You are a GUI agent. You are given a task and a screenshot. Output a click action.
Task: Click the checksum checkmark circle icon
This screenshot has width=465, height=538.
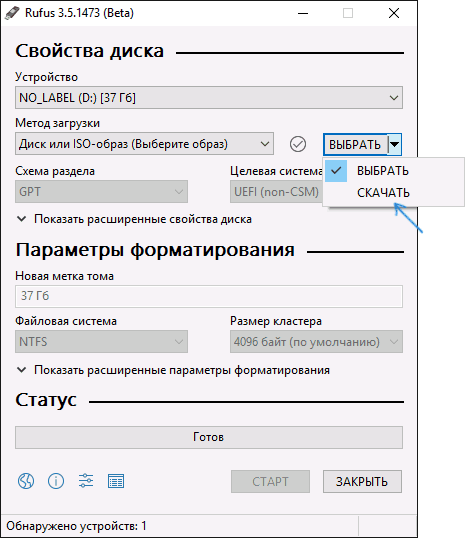pos(298,144)
